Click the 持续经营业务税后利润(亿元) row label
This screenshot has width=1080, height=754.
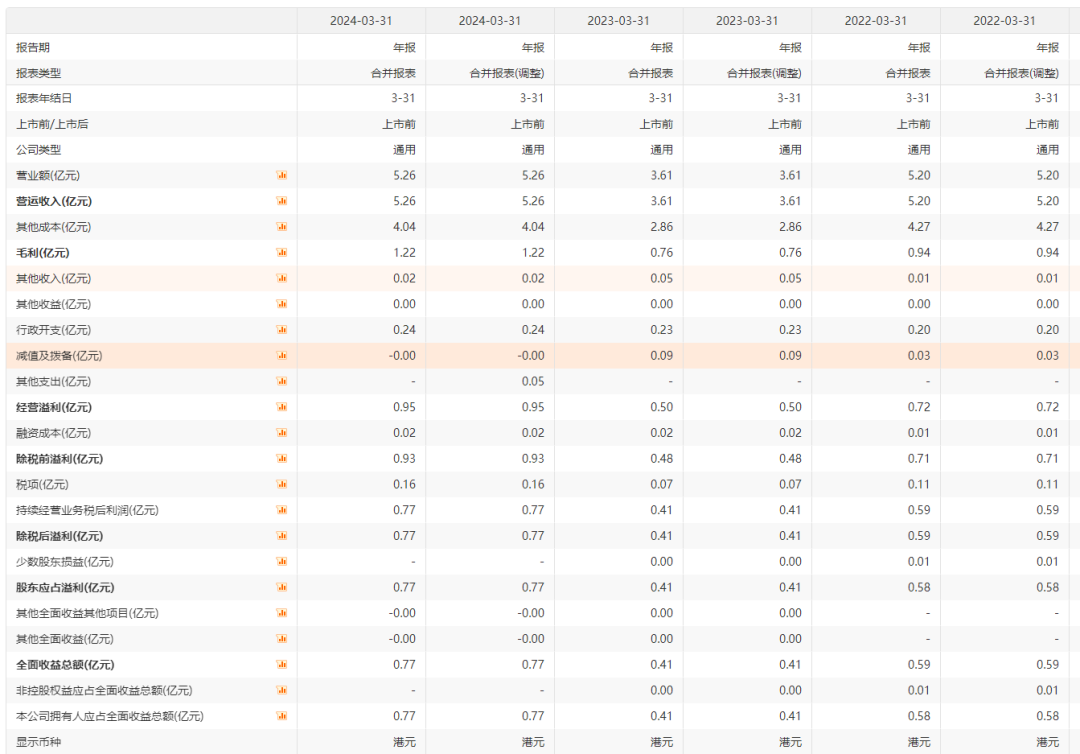87,510
